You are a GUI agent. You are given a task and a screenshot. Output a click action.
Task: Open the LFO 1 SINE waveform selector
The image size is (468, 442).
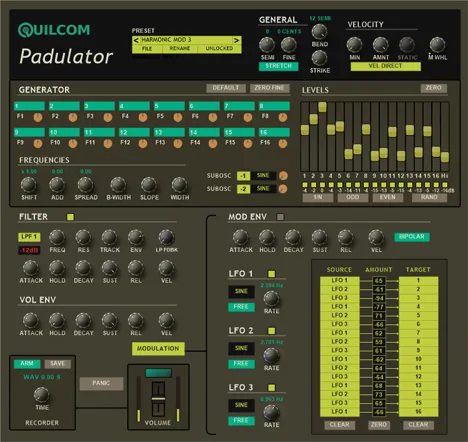click(x=241, y=291)
